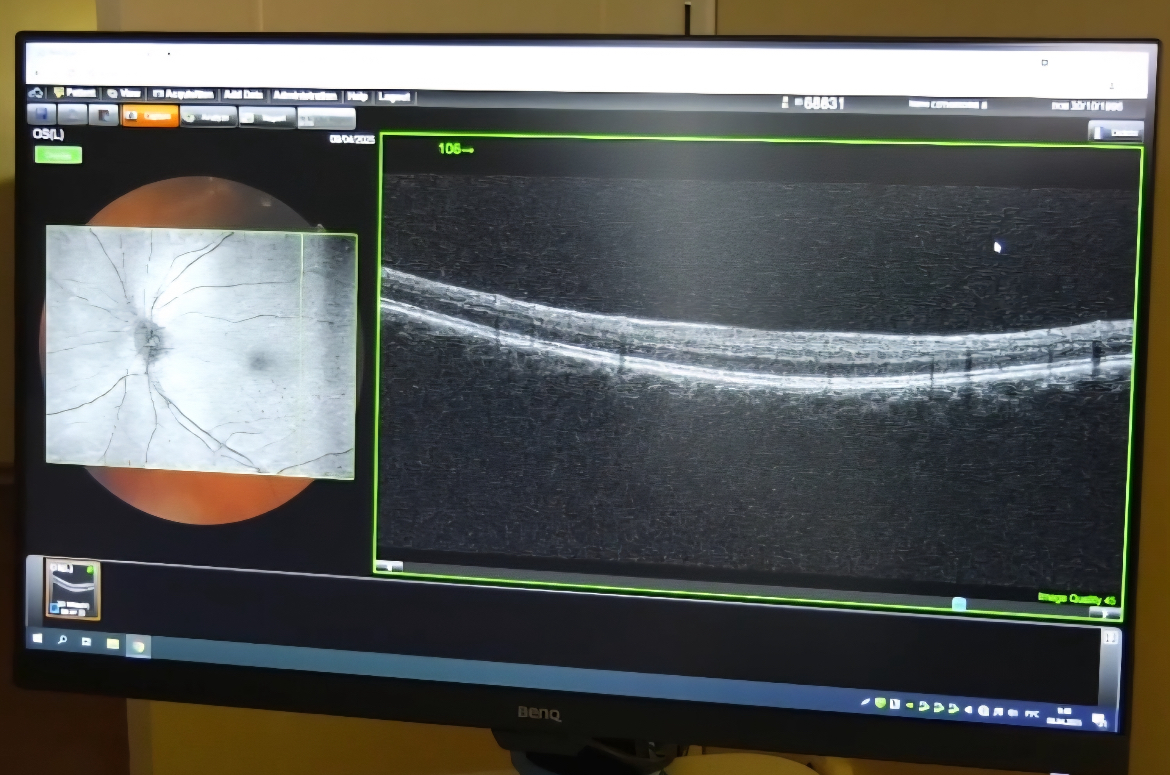Click the 106 scan number label
Screen dimensions: 1170x775
tap(455, 149)
